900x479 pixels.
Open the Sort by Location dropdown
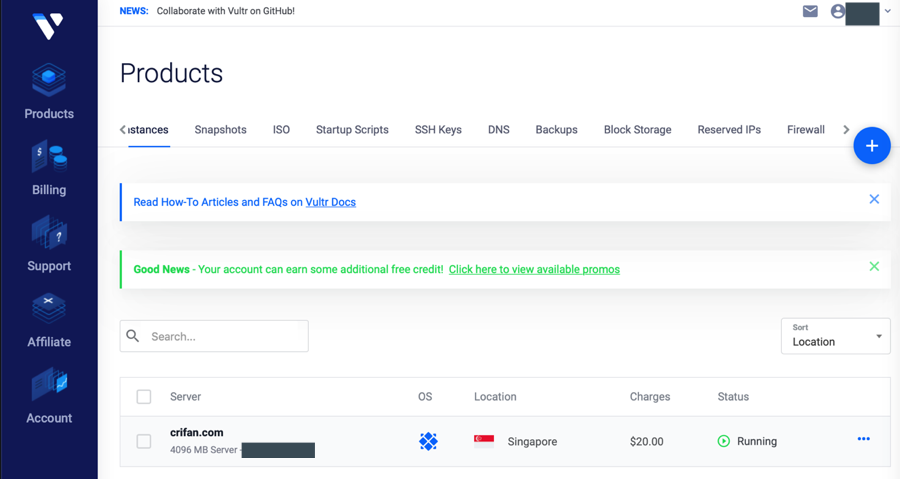coord(835,336)
